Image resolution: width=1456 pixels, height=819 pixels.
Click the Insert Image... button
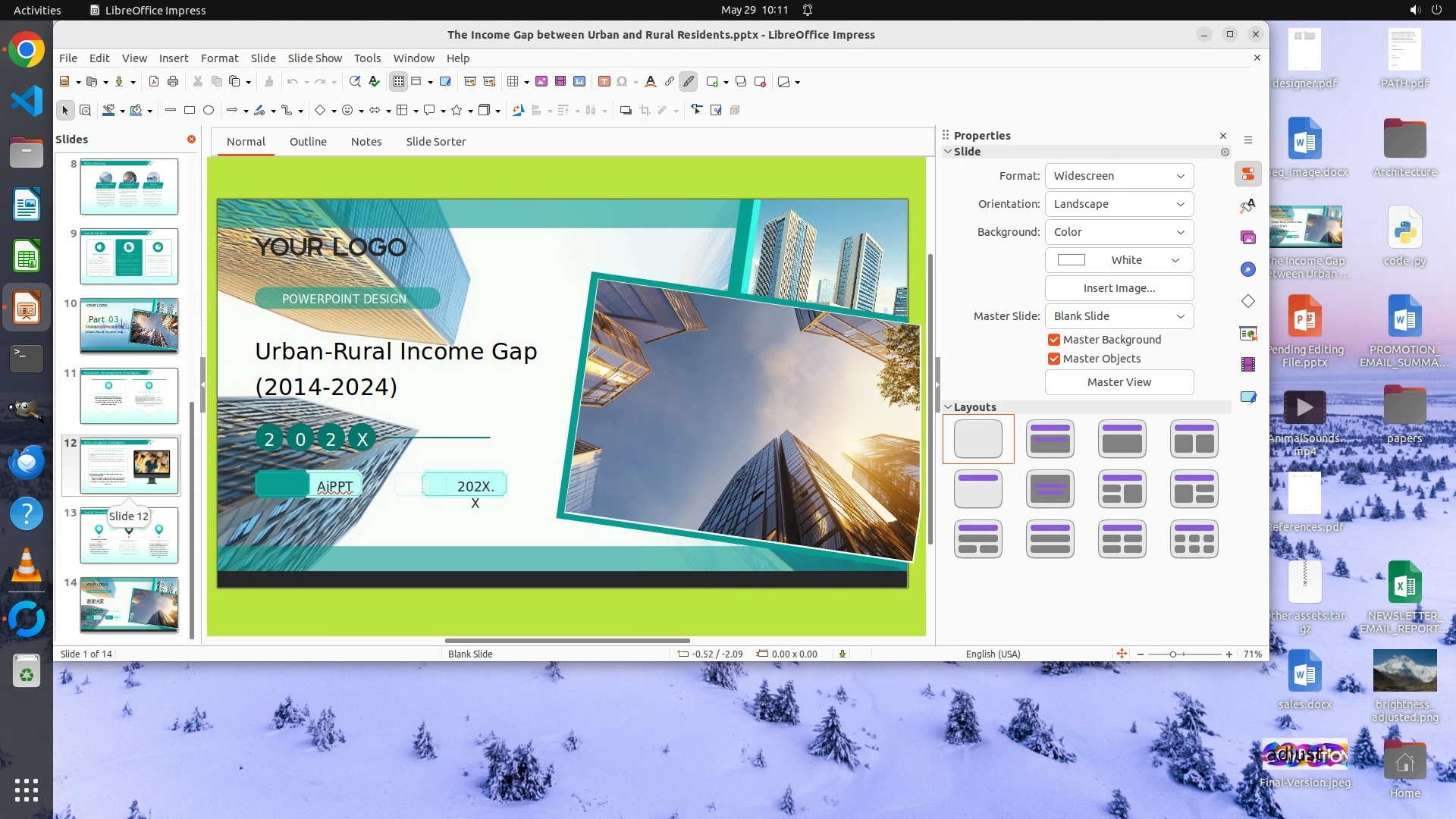click(x=1119, y=288)
